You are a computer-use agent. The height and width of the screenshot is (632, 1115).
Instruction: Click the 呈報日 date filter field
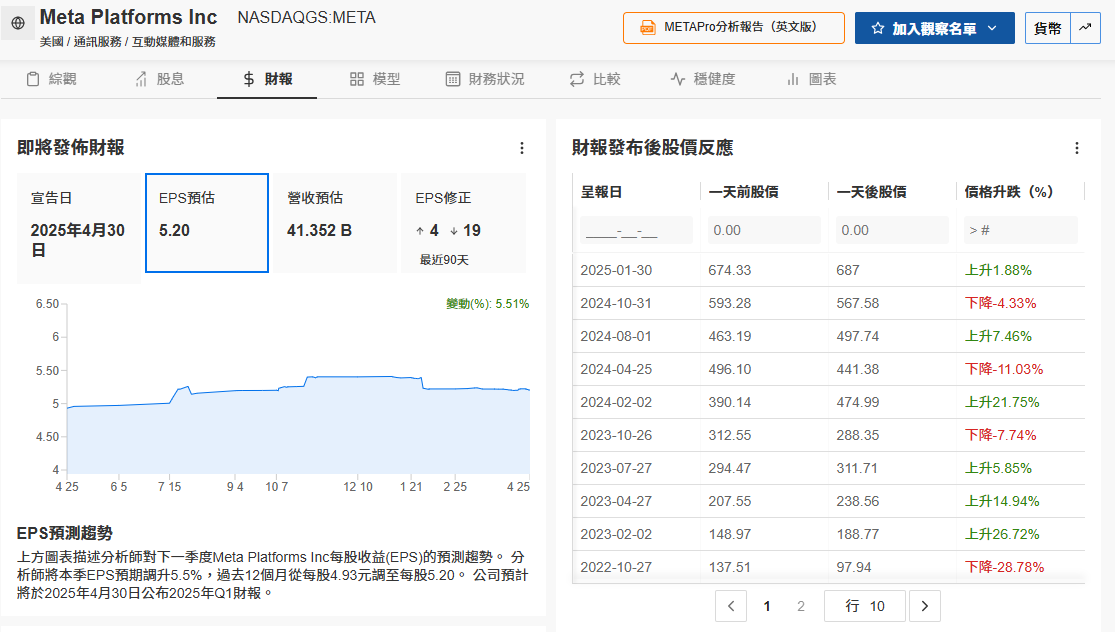pos(636,230)
